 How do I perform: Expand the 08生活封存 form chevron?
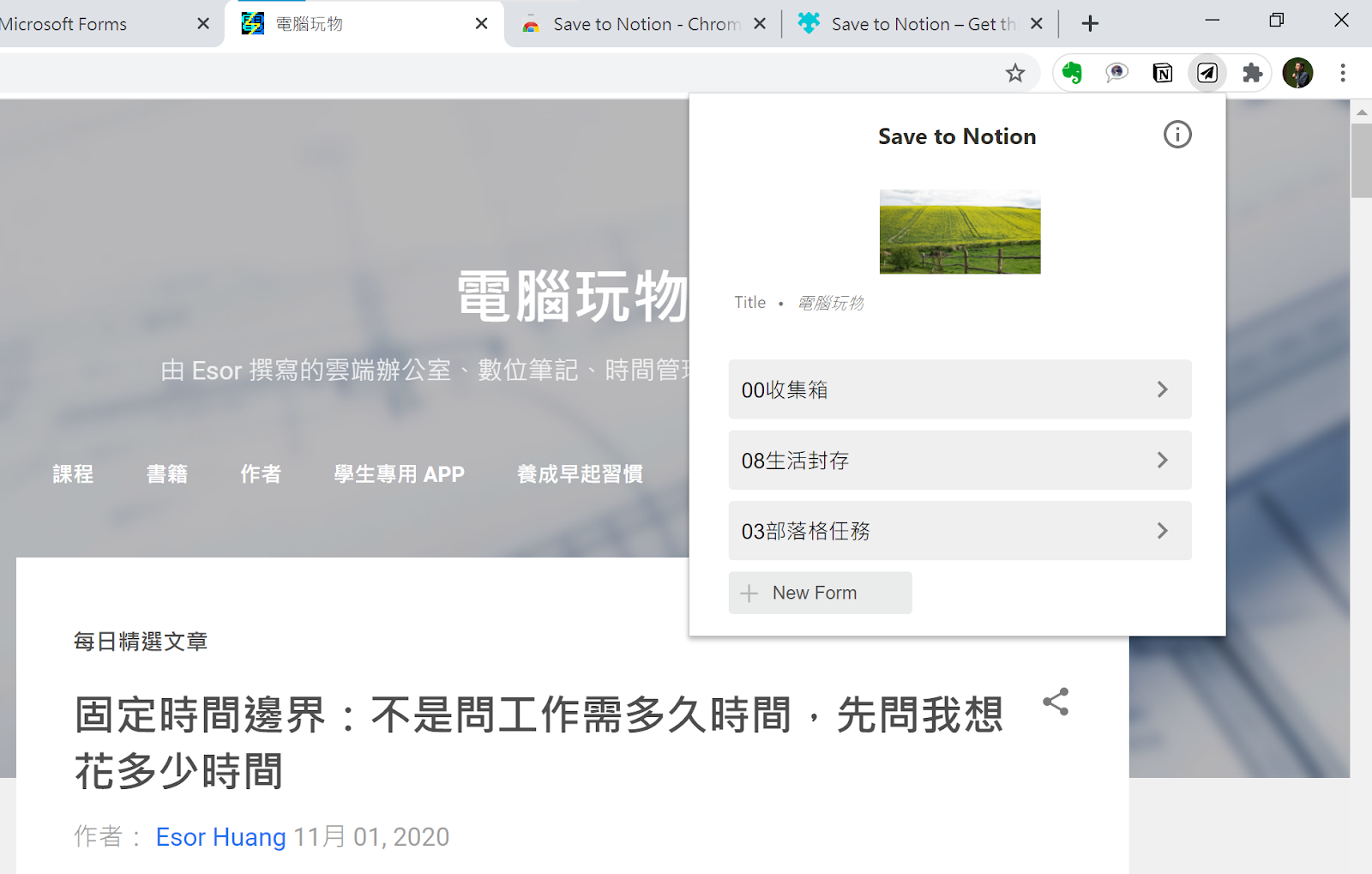point(1162,461)
